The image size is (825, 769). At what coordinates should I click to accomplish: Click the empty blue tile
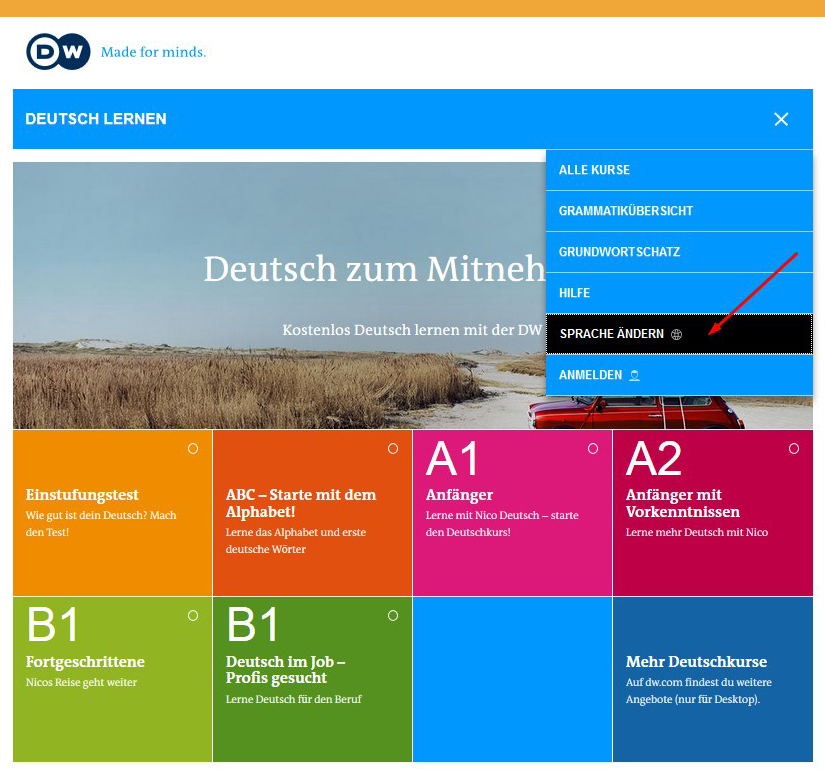pos(512,679)
